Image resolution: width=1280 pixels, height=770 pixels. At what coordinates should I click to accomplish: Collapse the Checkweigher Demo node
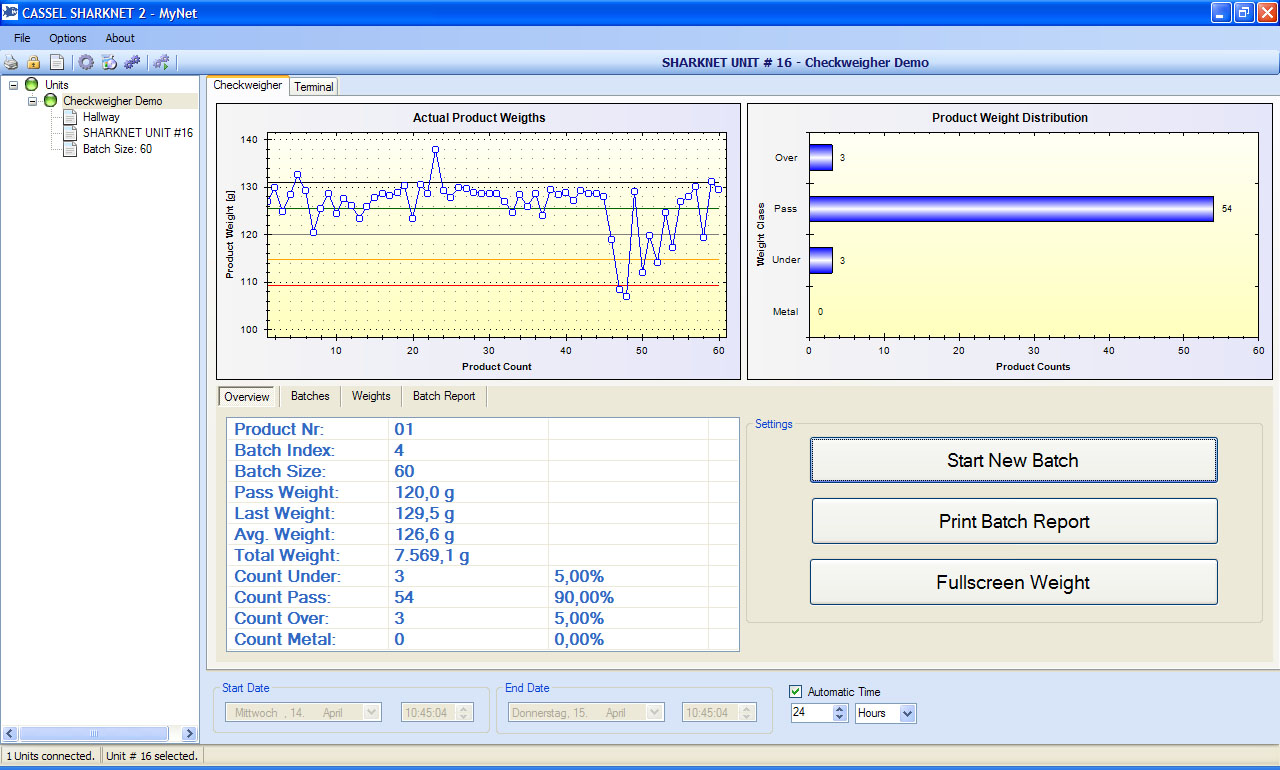(x=32, y=101)
